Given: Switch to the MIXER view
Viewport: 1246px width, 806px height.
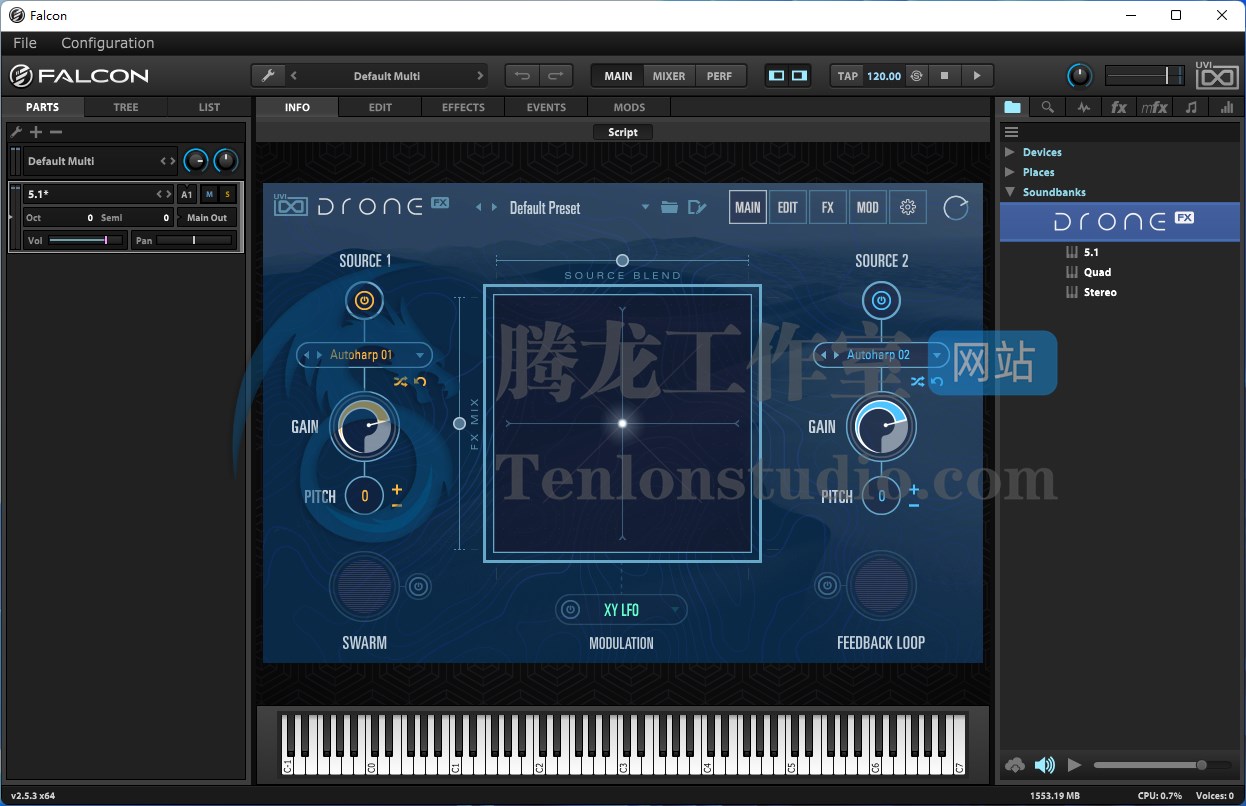Looking at the screenshot, I should pos(669,76).
